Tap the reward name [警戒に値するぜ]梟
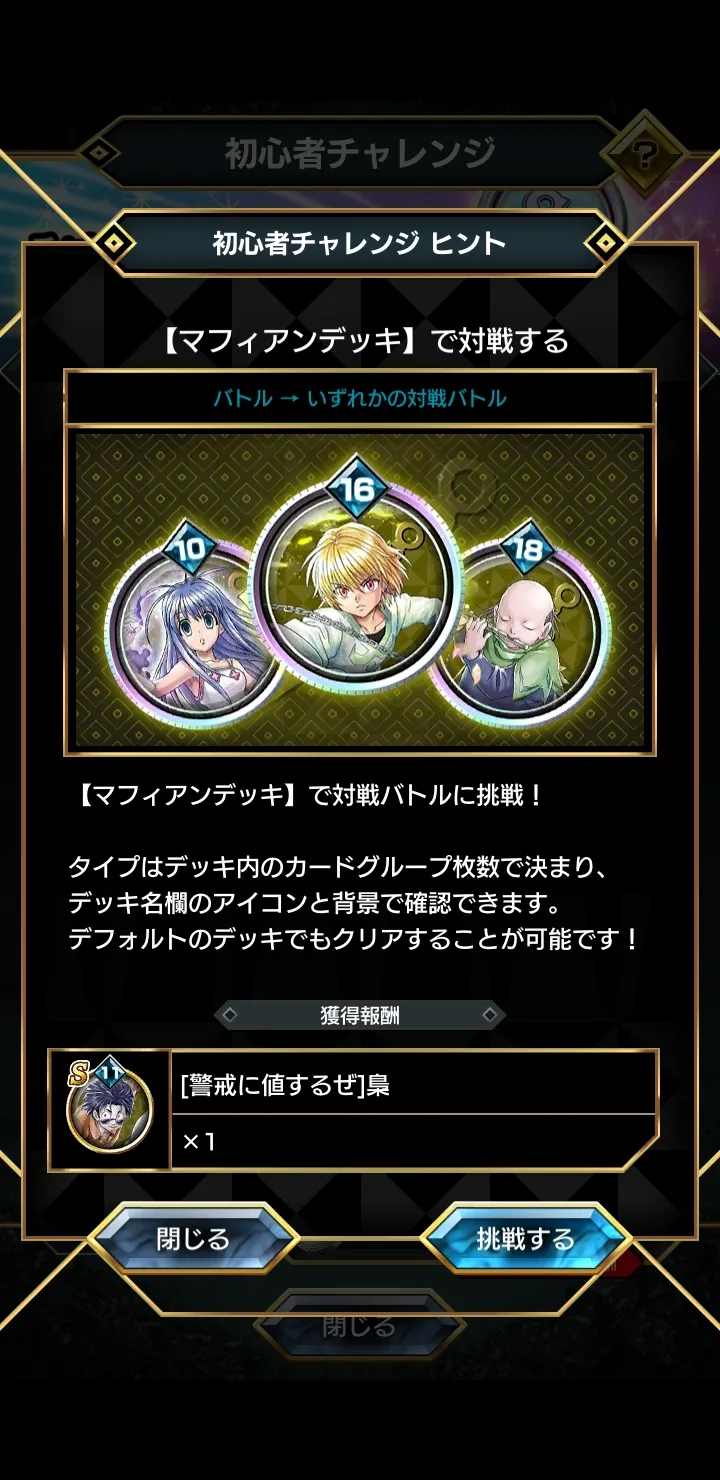 point(286,1086)
